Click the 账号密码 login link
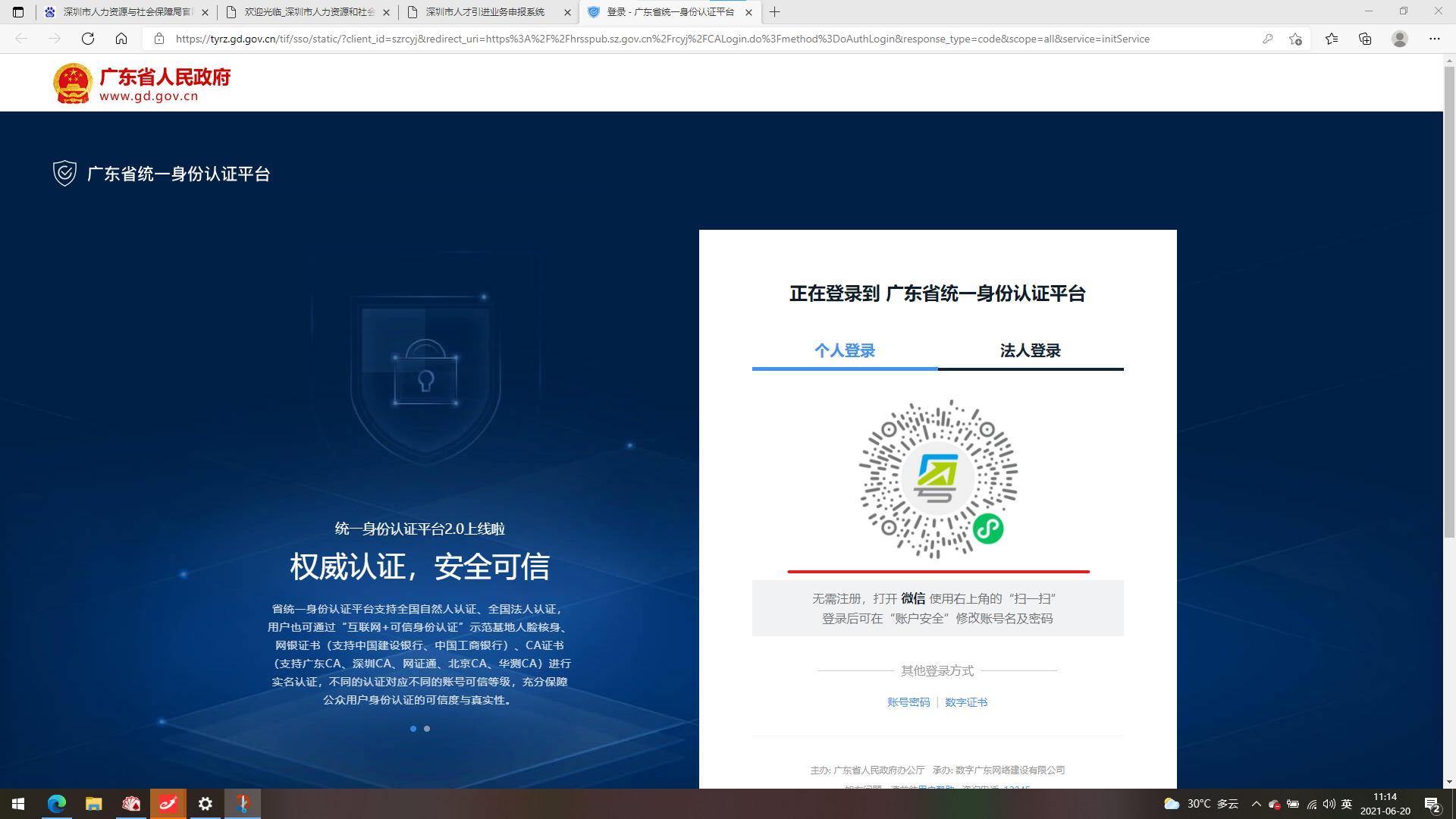The height and width of the screenshot is (819, 1456). pos(908,702)
